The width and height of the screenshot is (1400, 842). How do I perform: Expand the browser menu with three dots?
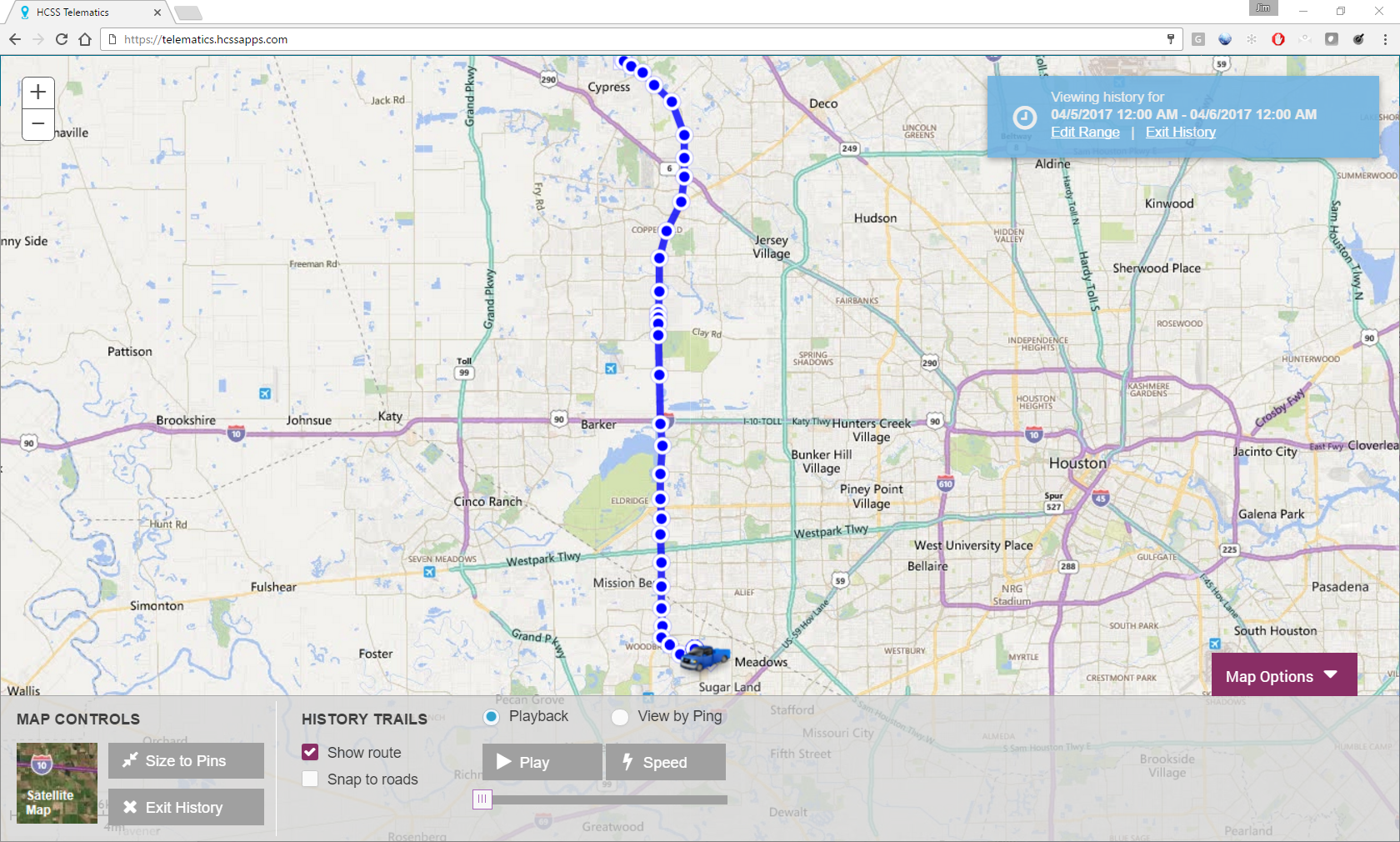(x=1385, y=39)
